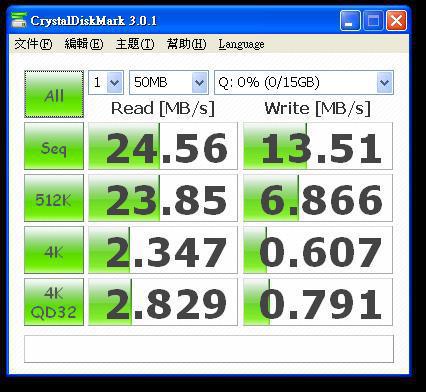Run the 4K QD32 benchmark test
426x392 pixels.
pos(54,302)
